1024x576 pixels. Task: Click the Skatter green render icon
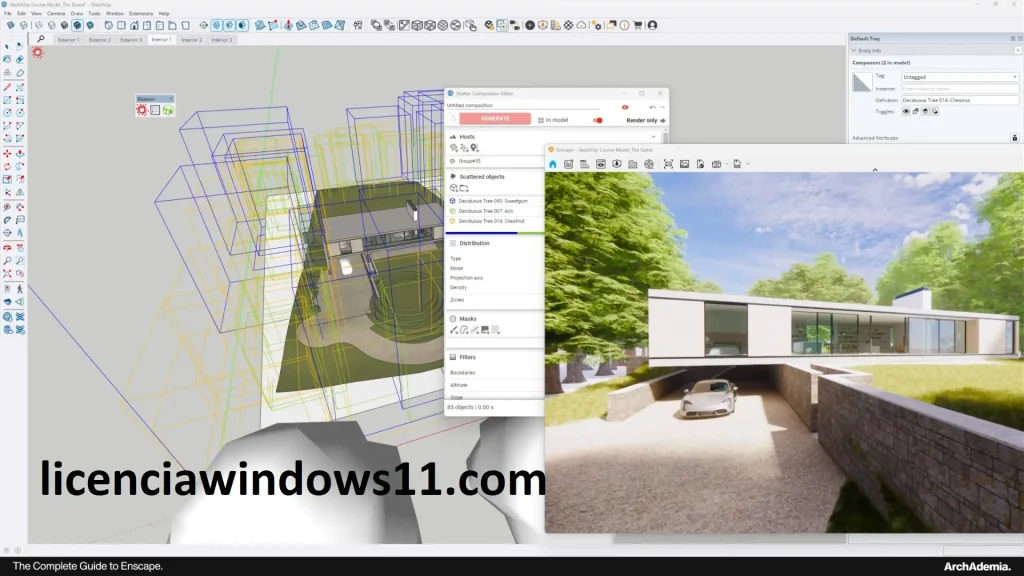[168, 110]
